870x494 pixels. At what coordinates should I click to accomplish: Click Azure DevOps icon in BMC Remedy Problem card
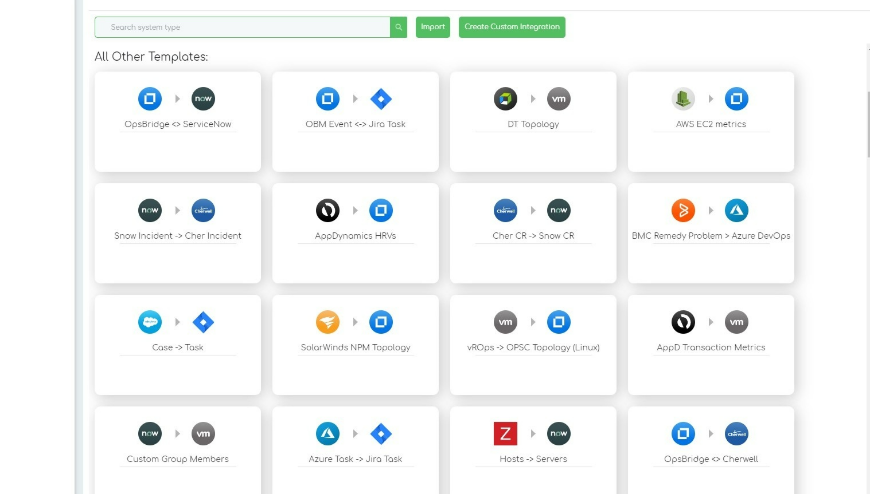737,210
